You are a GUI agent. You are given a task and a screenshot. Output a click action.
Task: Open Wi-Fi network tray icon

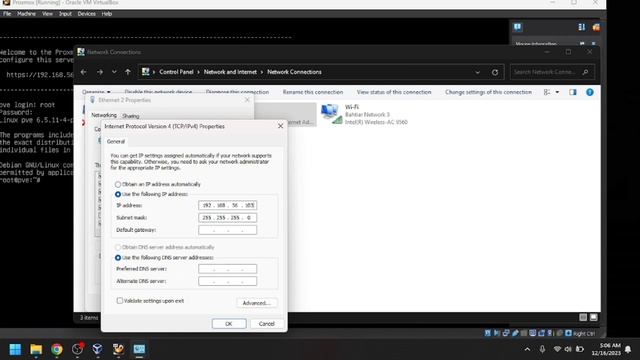[557, 349]
